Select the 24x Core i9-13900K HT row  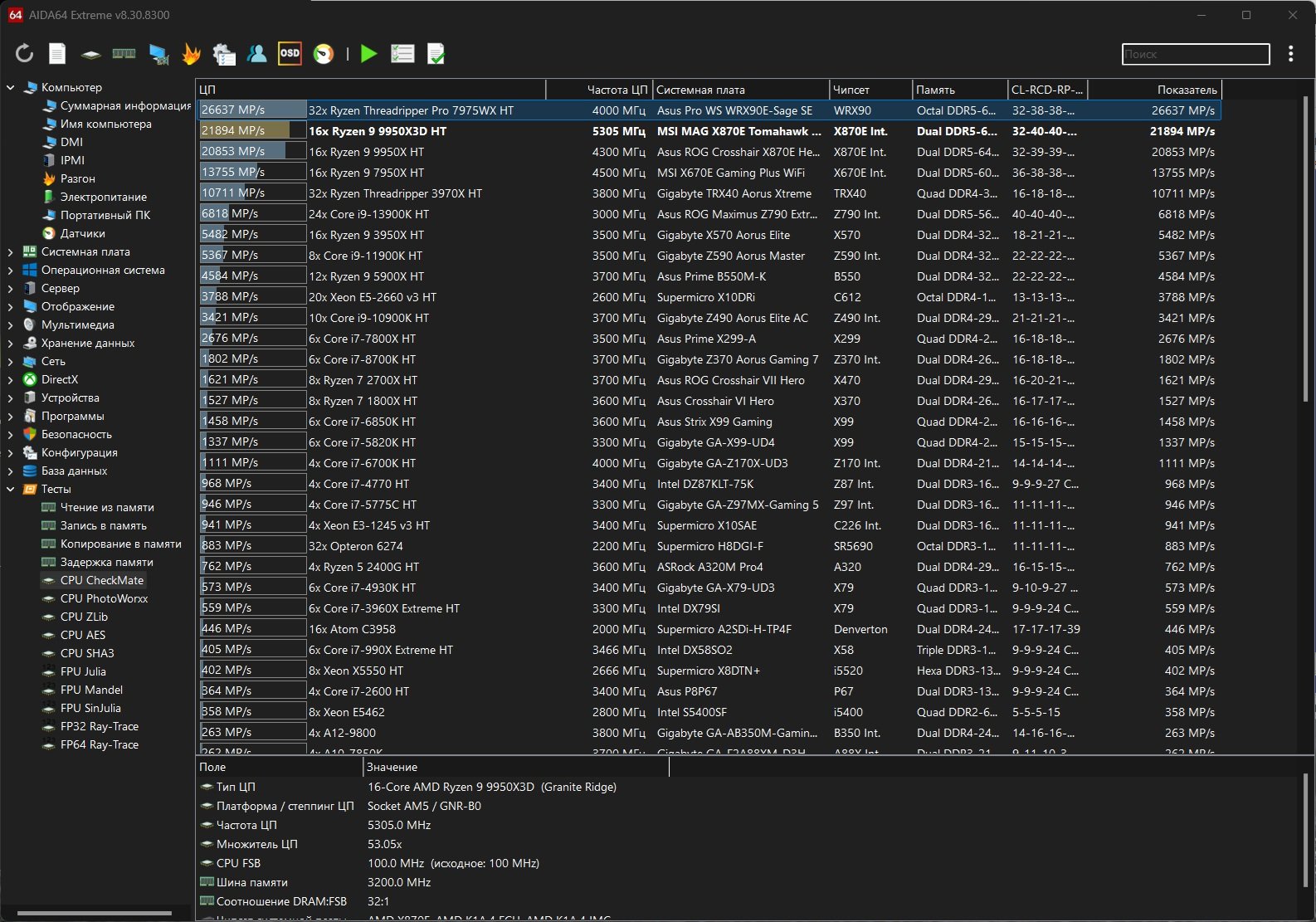709,214
